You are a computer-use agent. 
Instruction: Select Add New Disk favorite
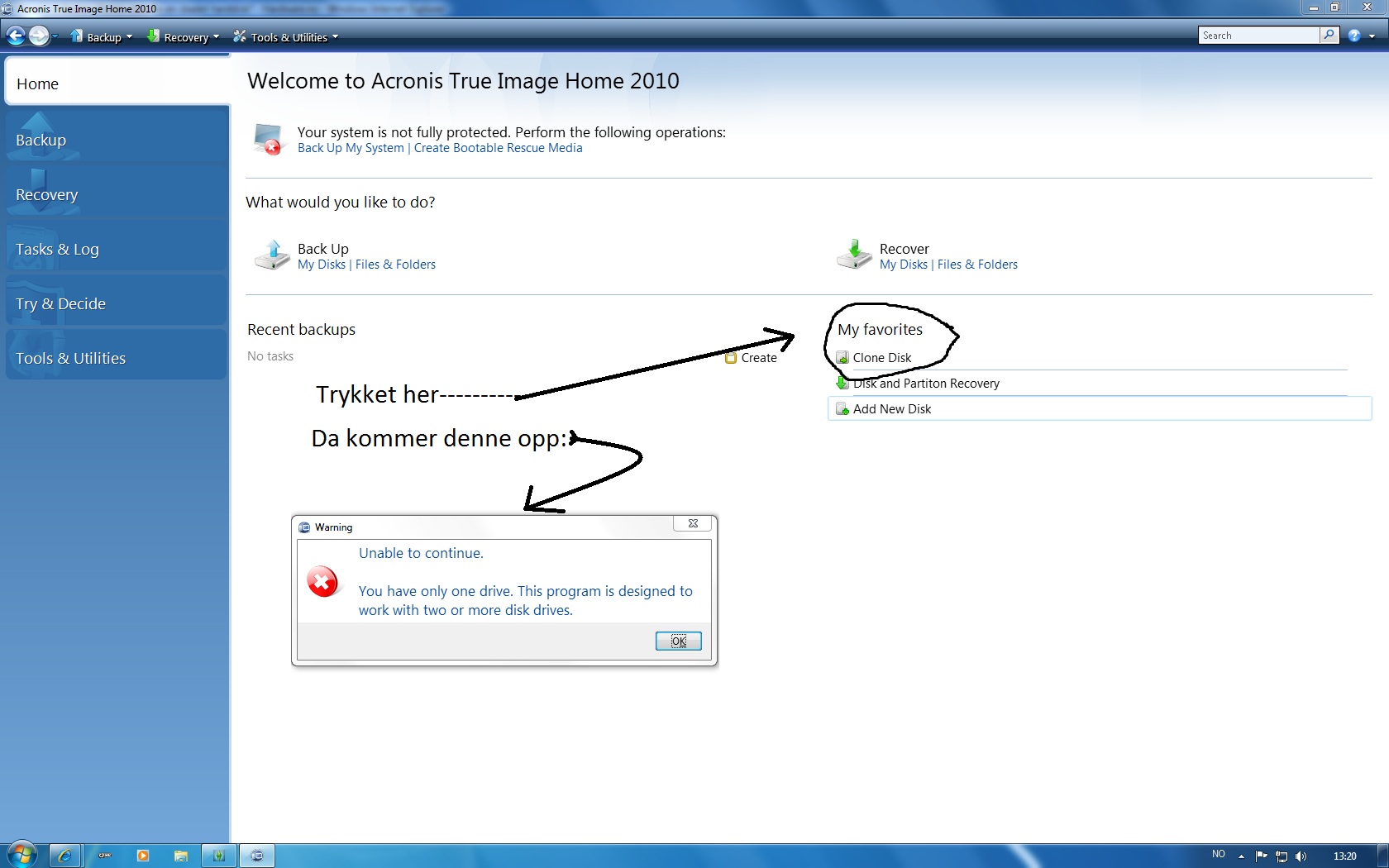pyautogui.click(x=1100, y=409)
